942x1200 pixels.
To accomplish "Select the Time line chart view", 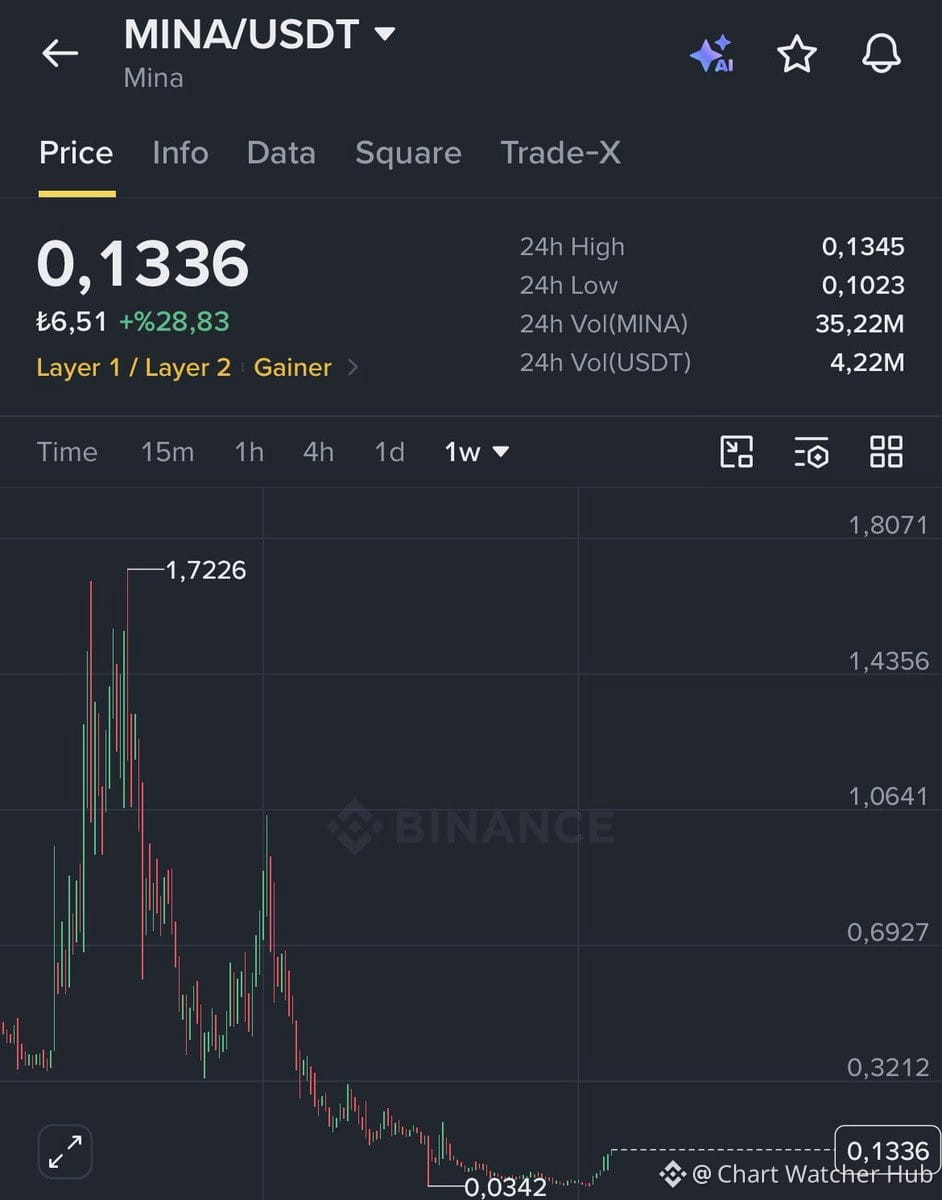I will pyautogui.click(x=67, y=452).
